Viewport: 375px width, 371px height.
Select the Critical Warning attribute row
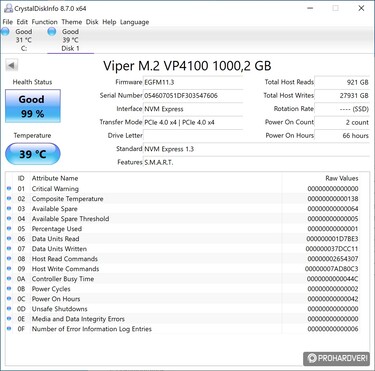pos(183,189)
